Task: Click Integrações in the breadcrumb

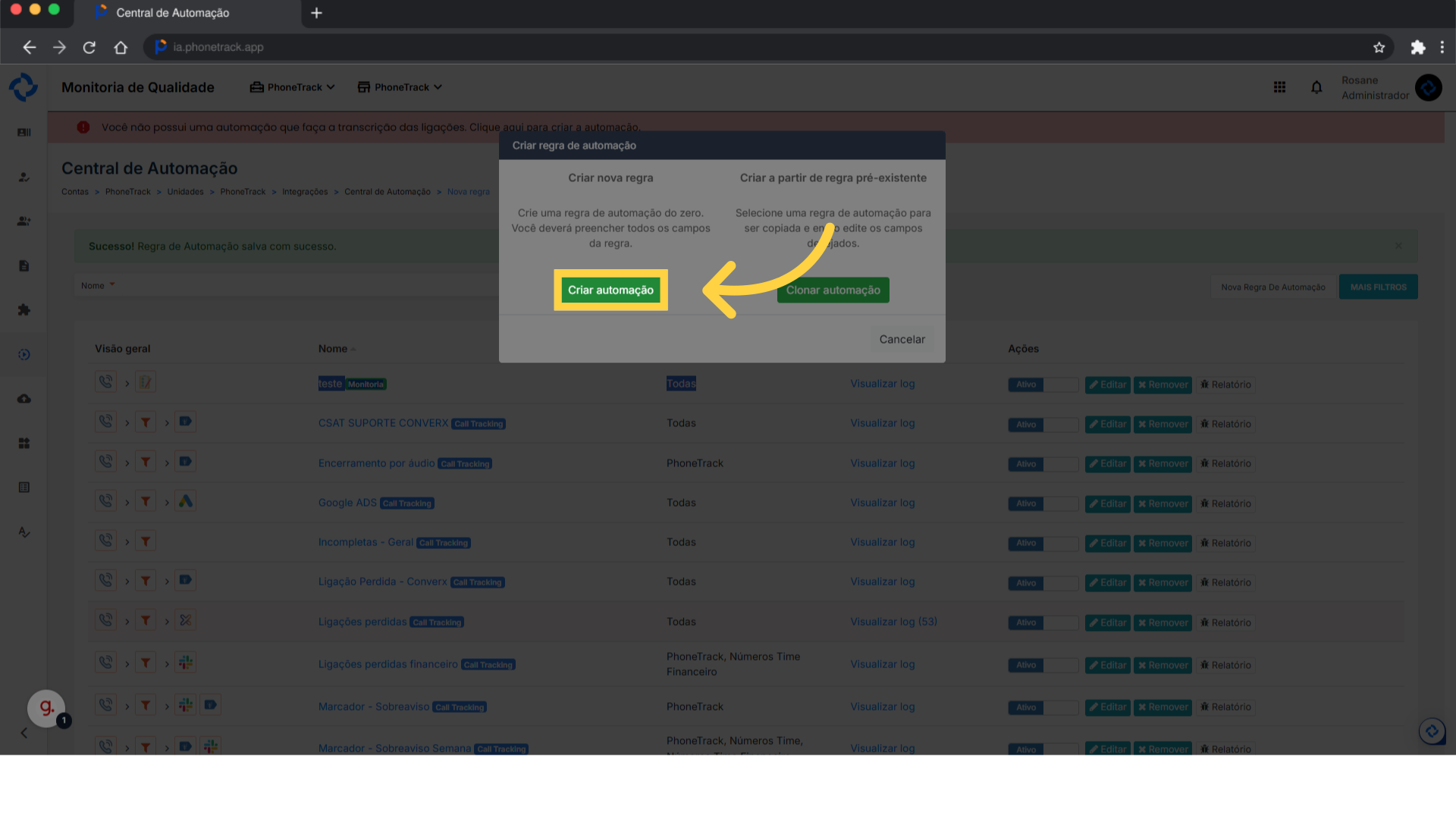Action: tap(305, 192)
